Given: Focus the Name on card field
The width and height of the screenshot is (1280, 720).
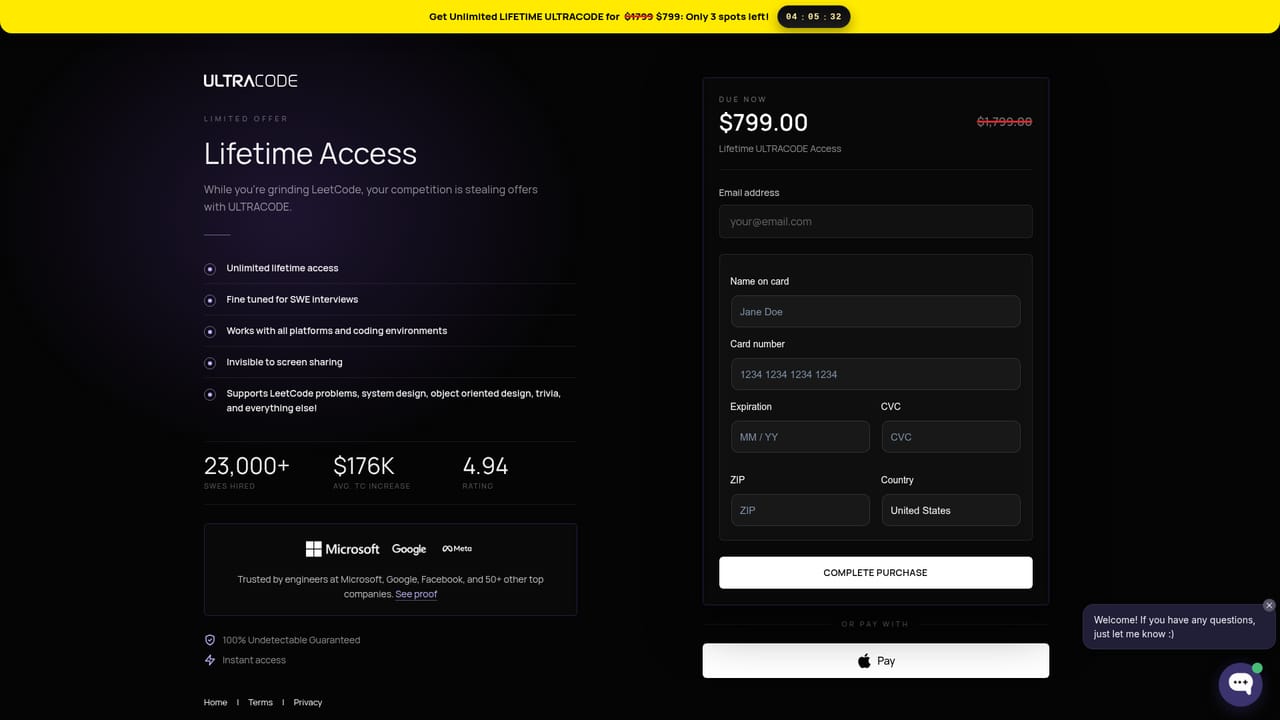Looking at the screenshot, I should [875, 311].
